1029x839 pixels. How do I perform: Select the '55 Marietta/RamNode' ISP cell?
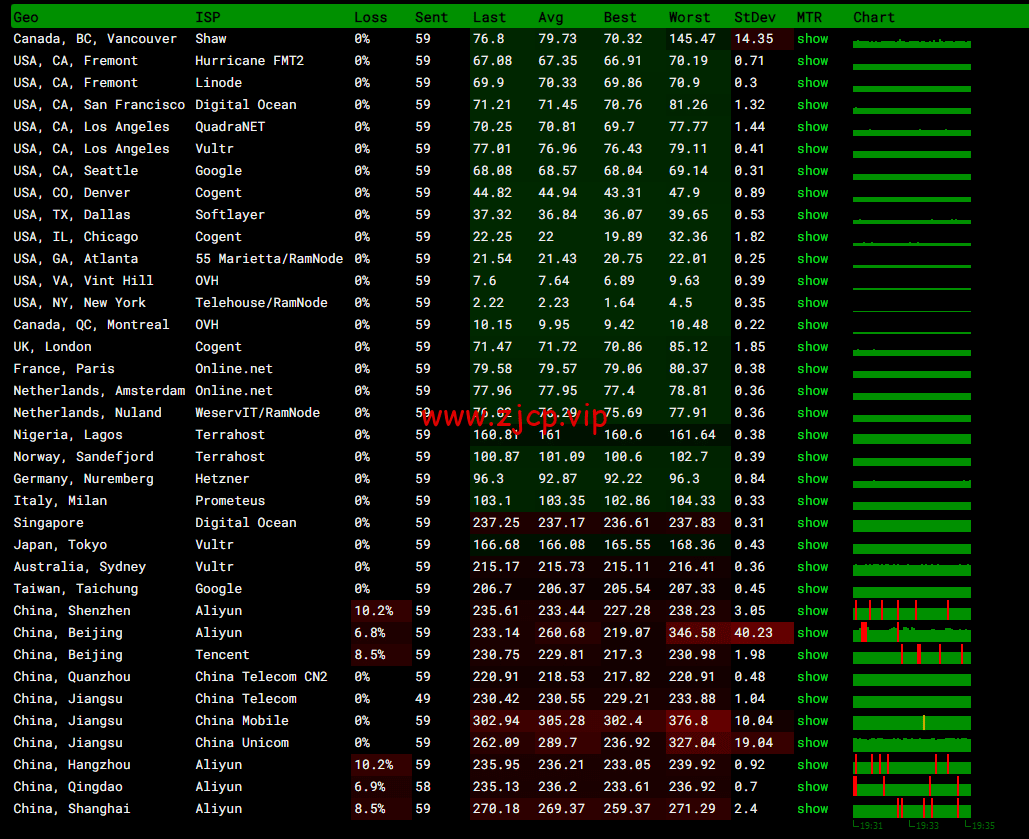coord(269,259)
